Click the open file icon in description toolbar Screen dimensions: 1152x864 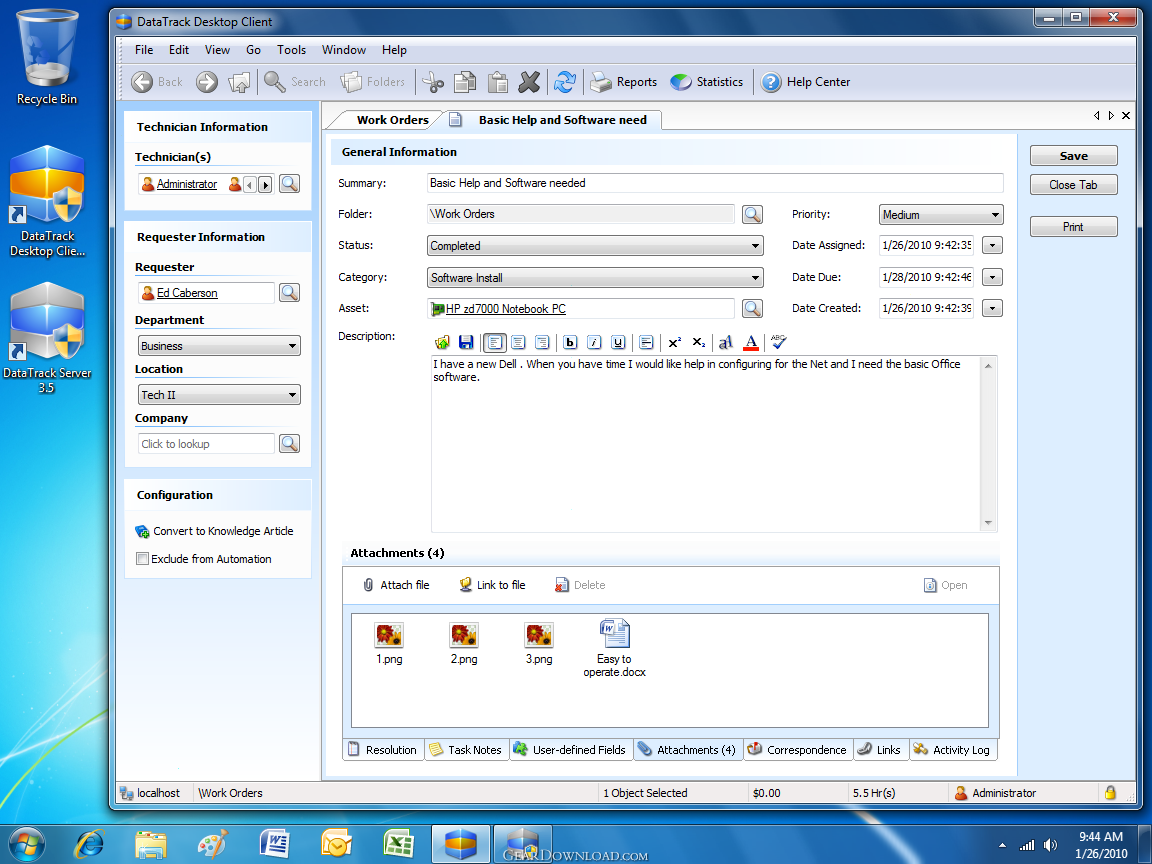[442, 342]
